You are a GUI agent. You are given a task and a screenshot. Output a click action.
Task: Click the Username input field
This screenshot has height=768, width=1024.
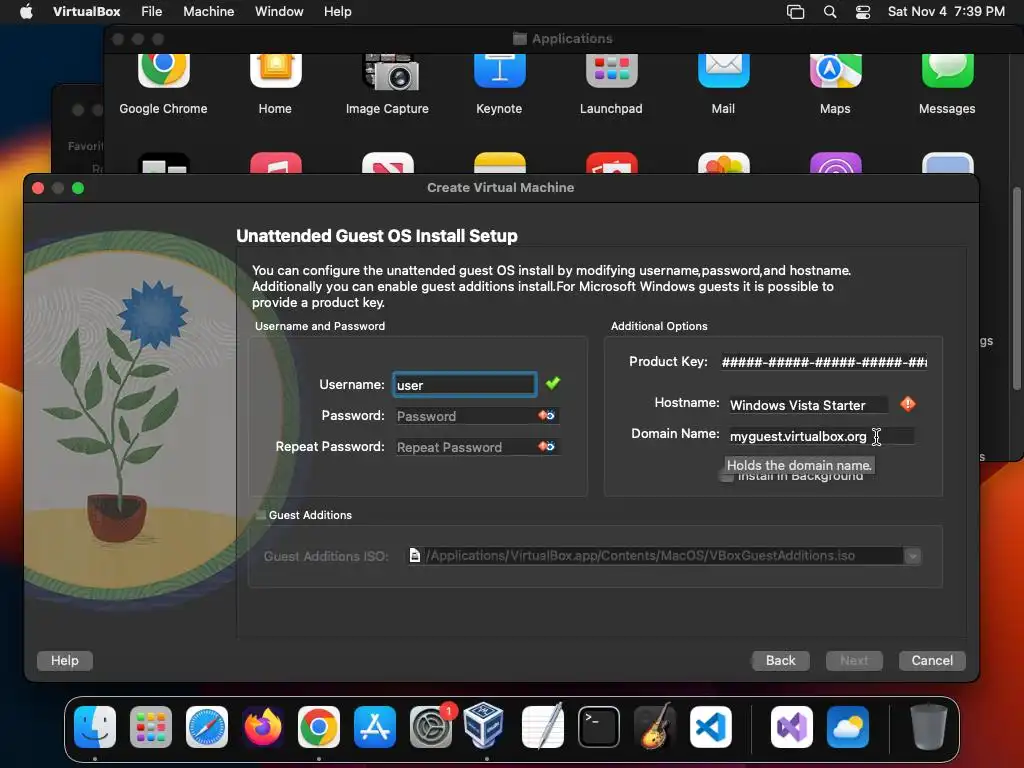coord(464,385)
